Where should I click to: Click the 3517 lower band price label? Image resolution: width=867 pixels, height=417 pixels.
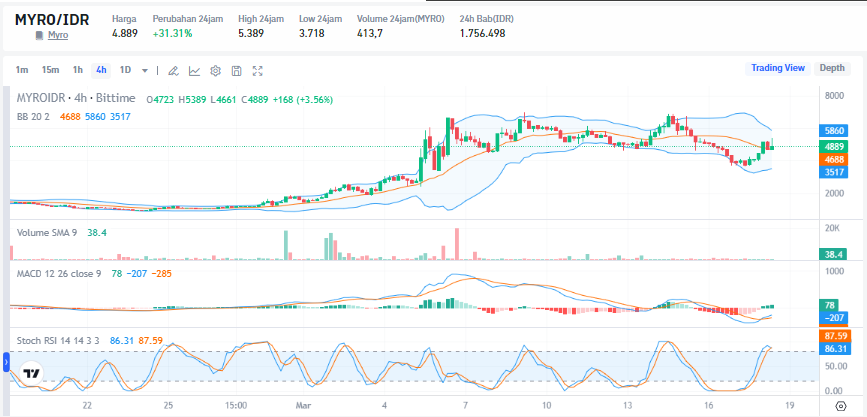[x=834, y=172]
